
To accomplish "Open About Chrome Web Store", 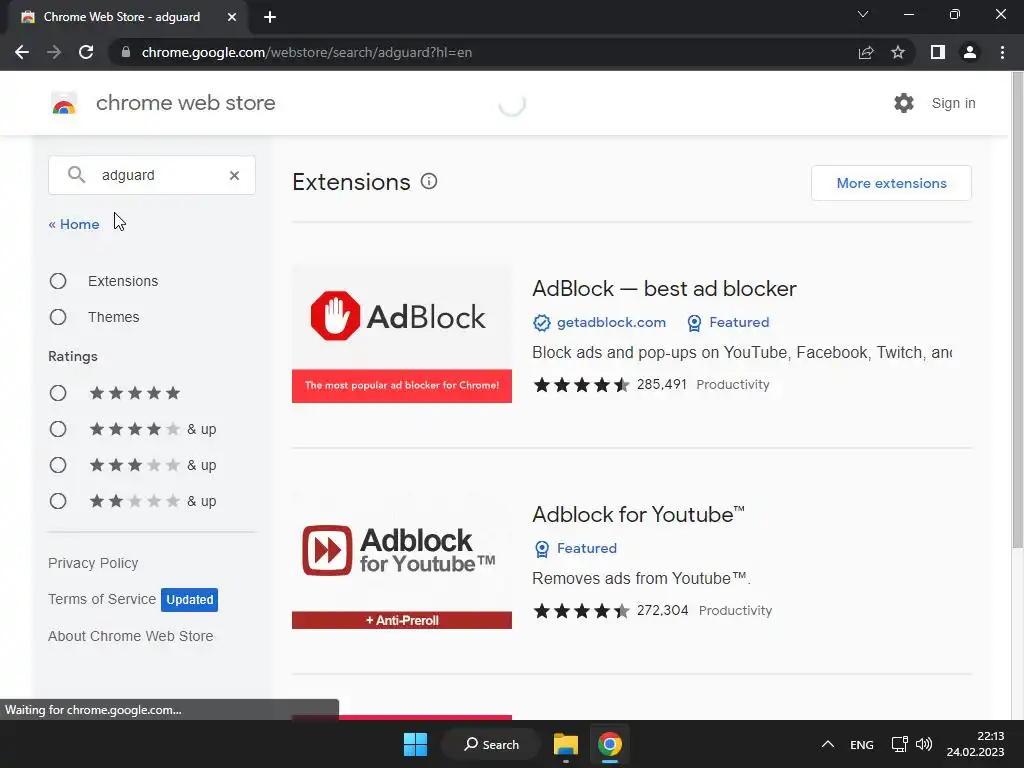I will coord(131,636).
